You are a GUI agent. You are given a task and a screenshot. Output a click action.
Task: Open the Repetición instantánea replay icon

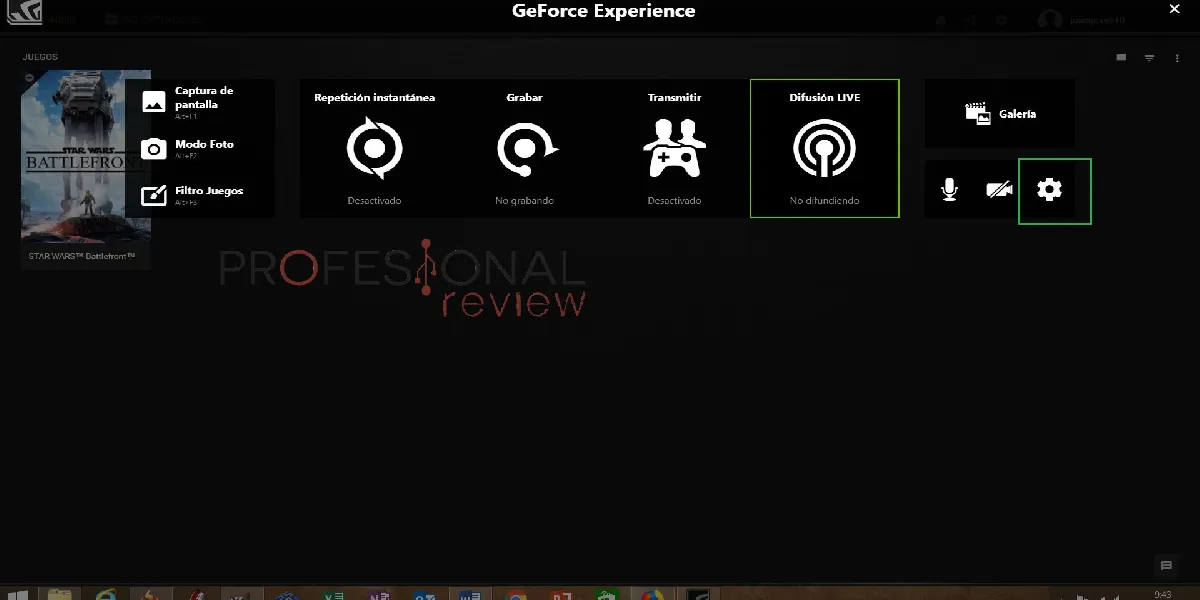click(x=374, y=148)
